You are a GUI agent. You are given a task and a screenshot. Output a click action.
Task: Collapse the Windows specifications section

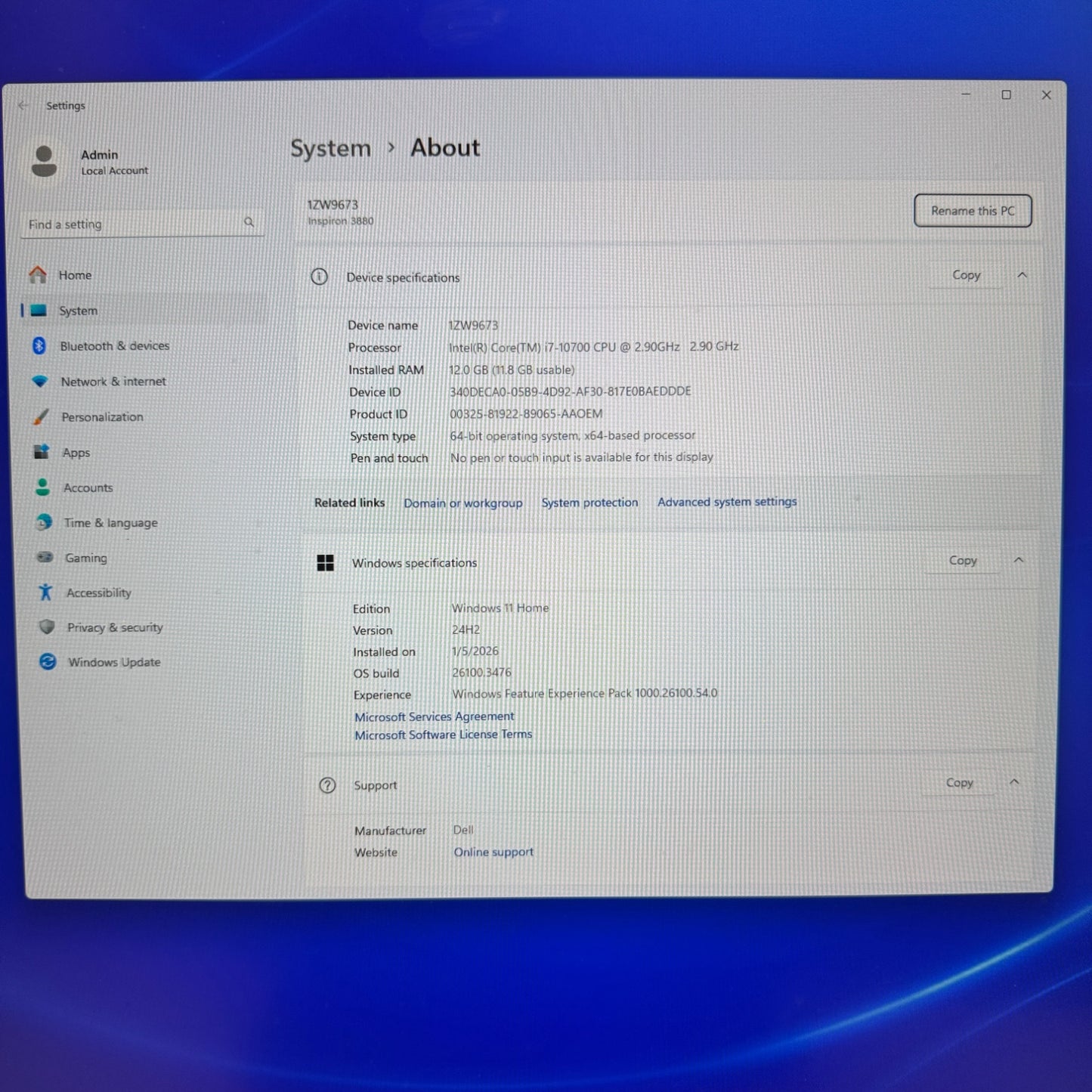pos(1018,560)
